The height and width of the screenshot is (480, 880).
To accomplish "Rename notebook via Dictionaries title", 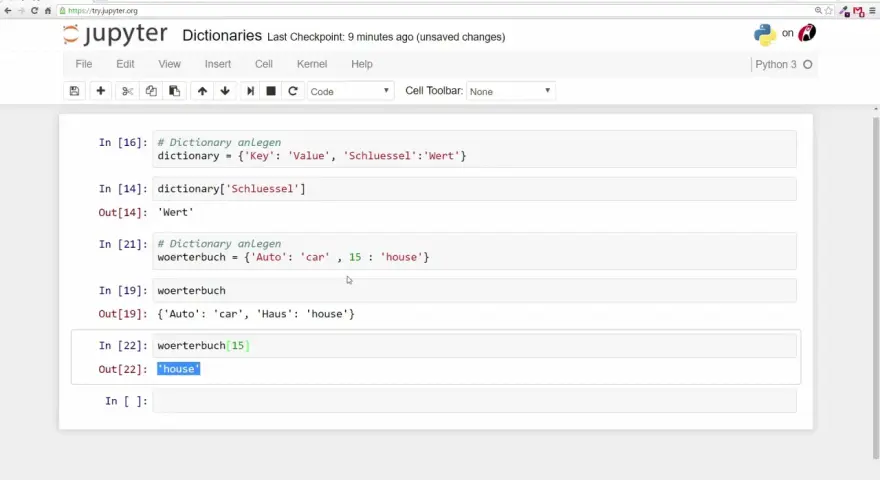I will click(x=222, y=35).
